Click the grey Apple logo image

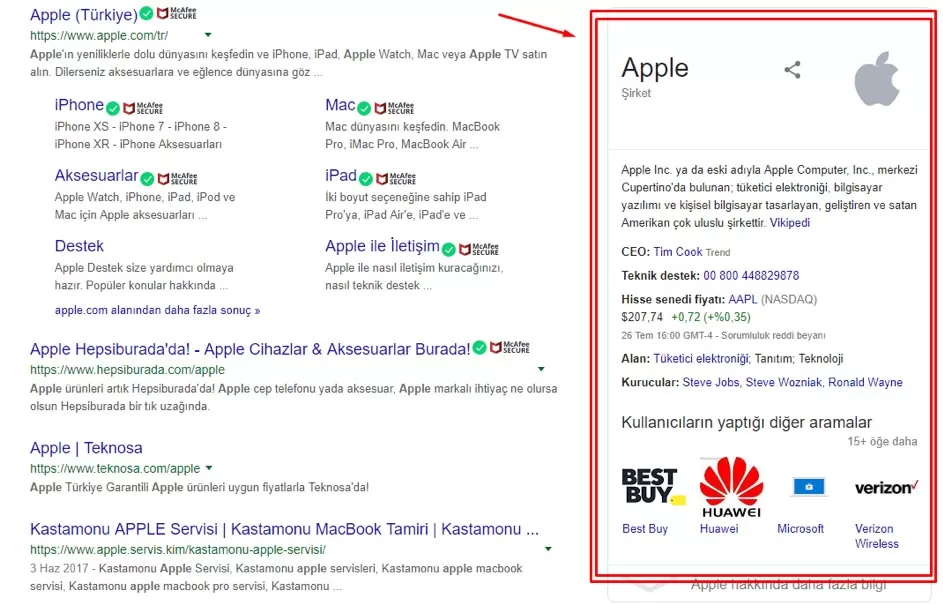tap(877, 79)
